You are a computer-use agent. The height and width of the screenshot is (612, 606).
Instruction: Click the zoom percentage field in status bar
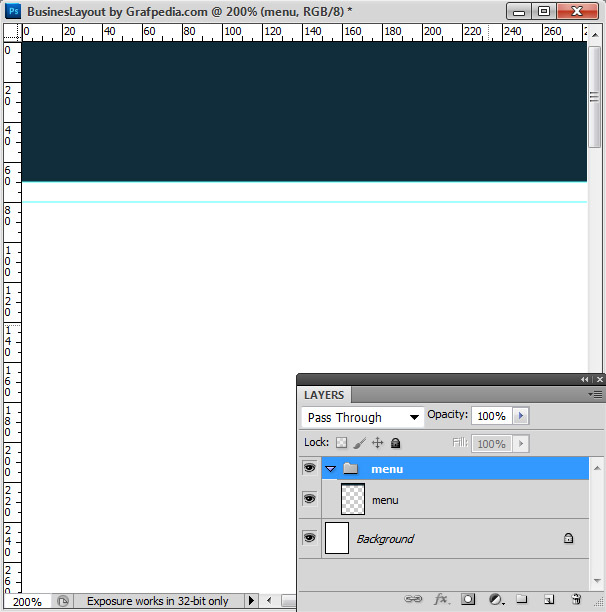click(x=27, y=601)
